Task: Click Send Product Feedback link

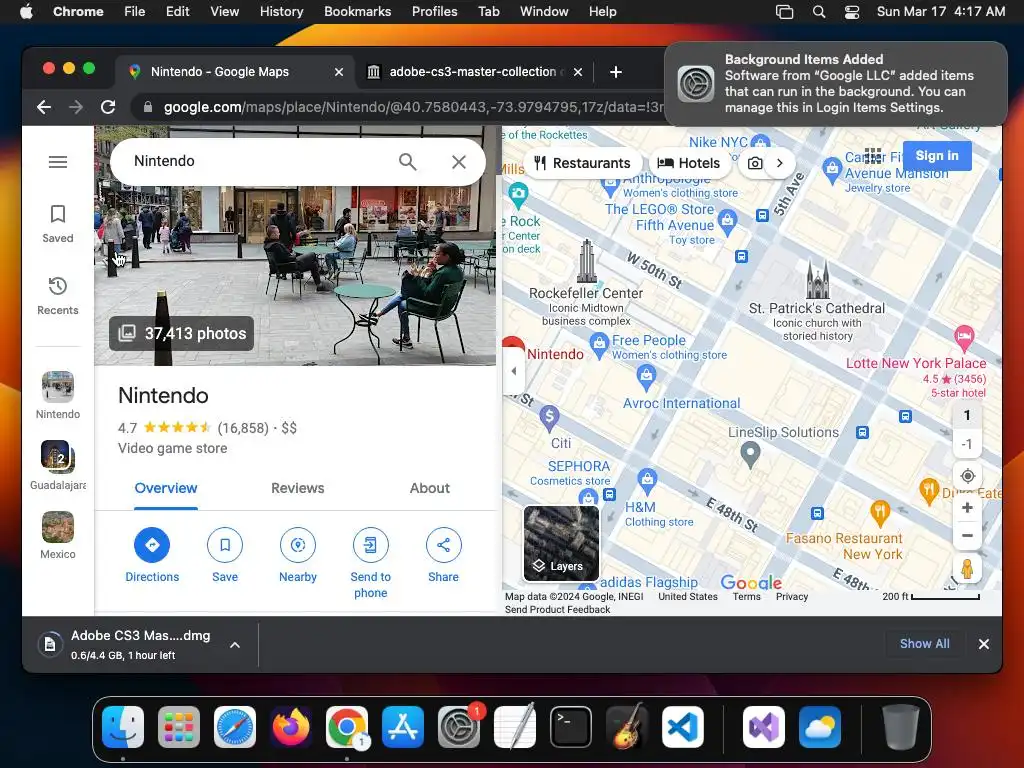Action: tap(557, 609)
